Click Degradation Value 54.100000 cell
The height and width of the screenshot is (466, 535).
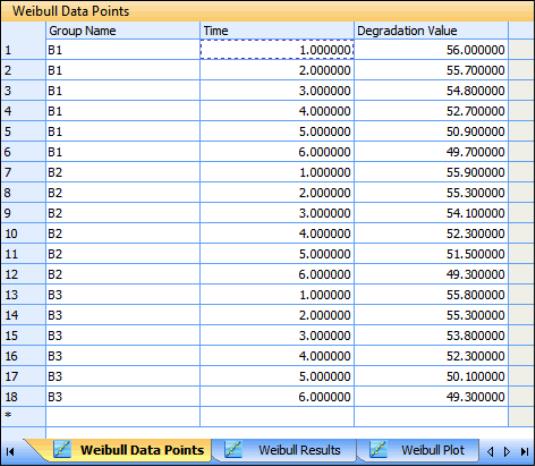[x=431, y=213]
